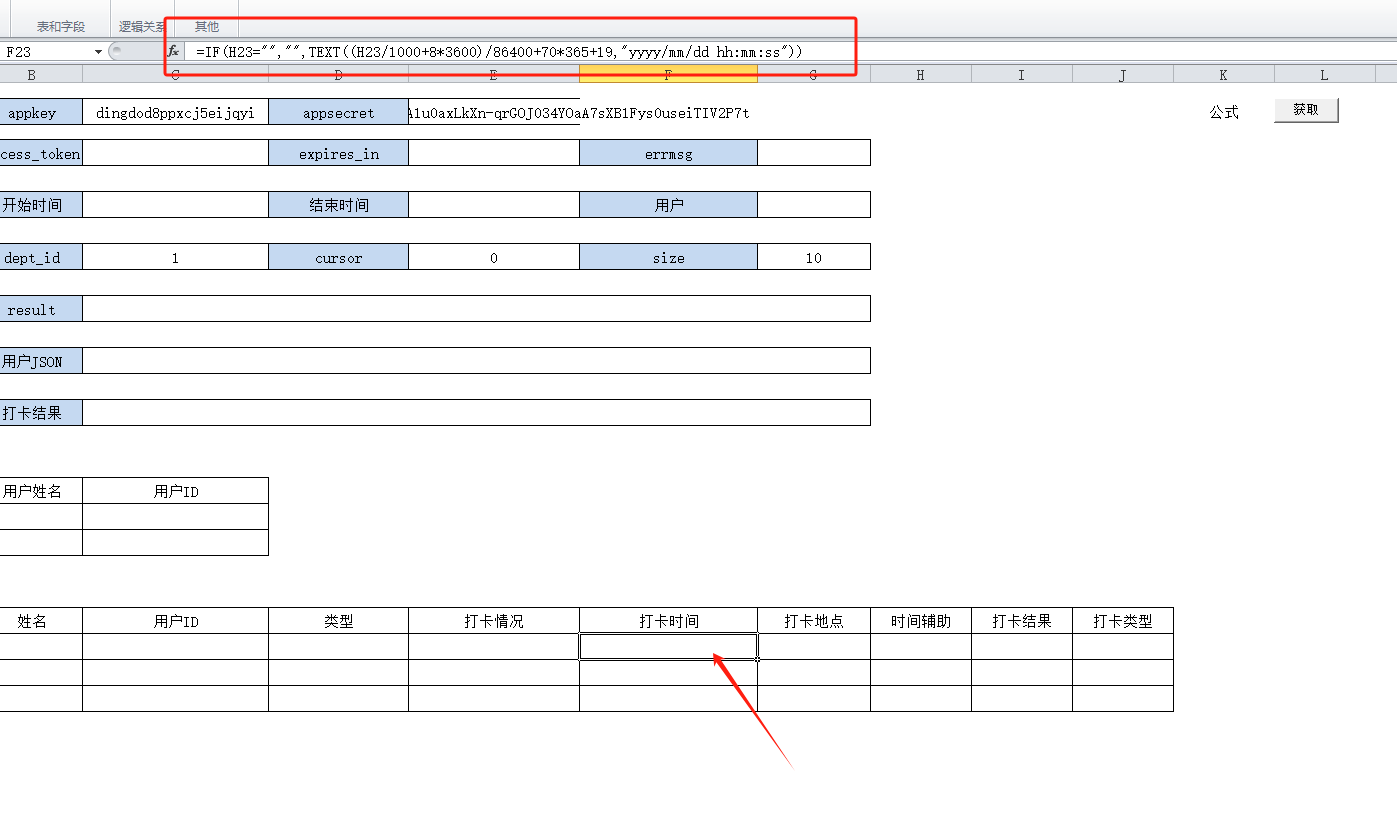This screenshot has height=817, width=1397.
Task: Open the Name Box dropdown arrow
Action: coord(98,52)
